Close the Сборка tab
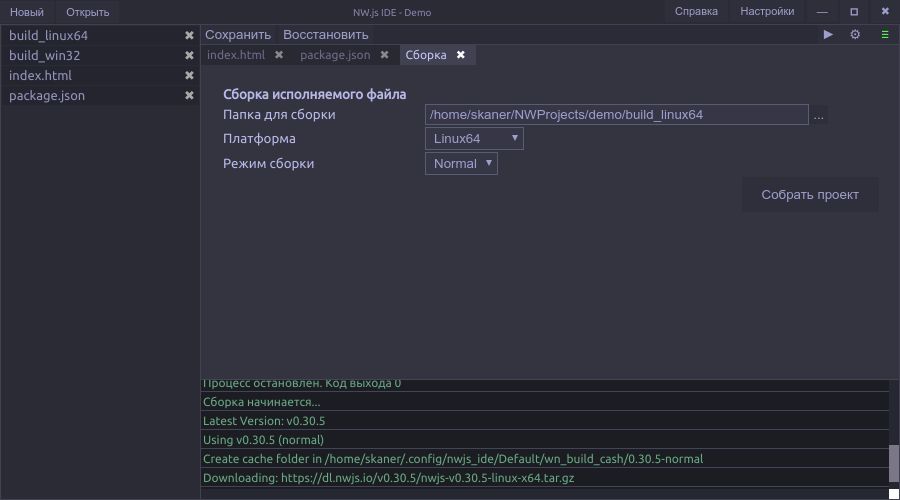This screenshot has width=900, height=500. [461, 55]
